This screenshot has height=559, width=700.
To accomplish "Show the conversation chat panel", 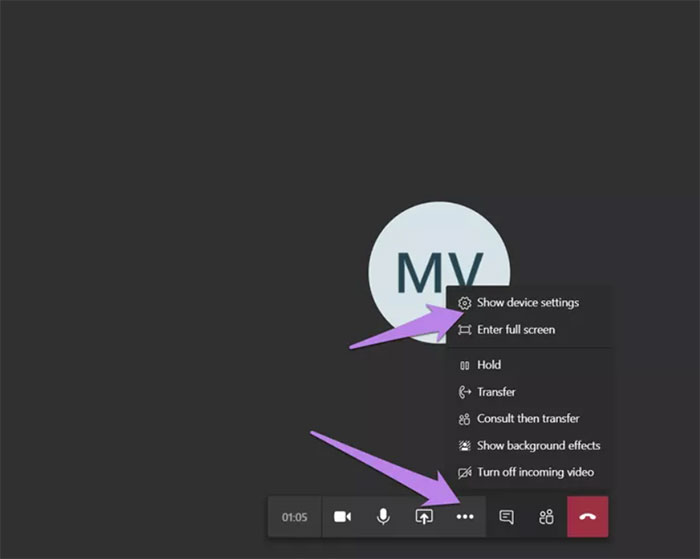I will (506, 517).
